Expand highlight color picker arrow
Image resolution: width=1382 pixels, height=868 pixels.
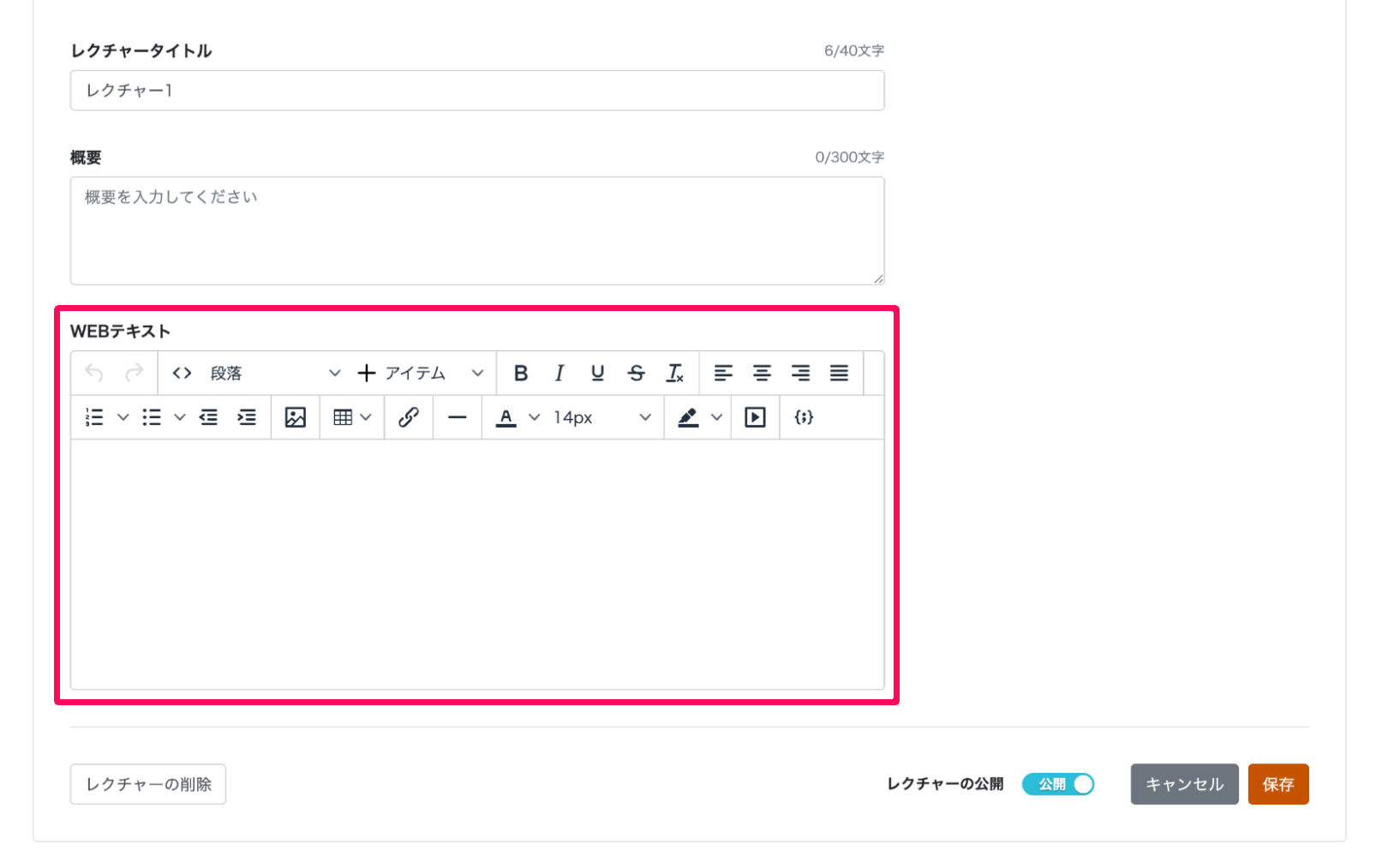pyautogui.click(x=717, y=417)
